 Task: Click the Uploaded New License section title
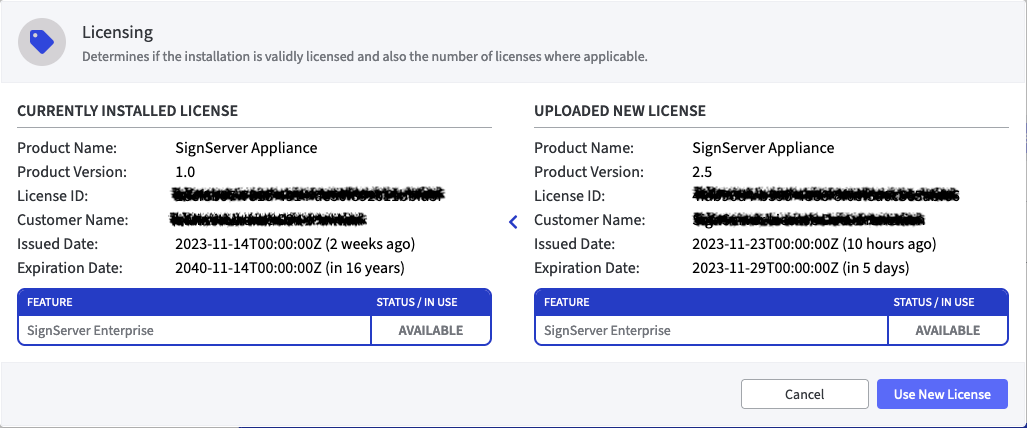point(619,110)
